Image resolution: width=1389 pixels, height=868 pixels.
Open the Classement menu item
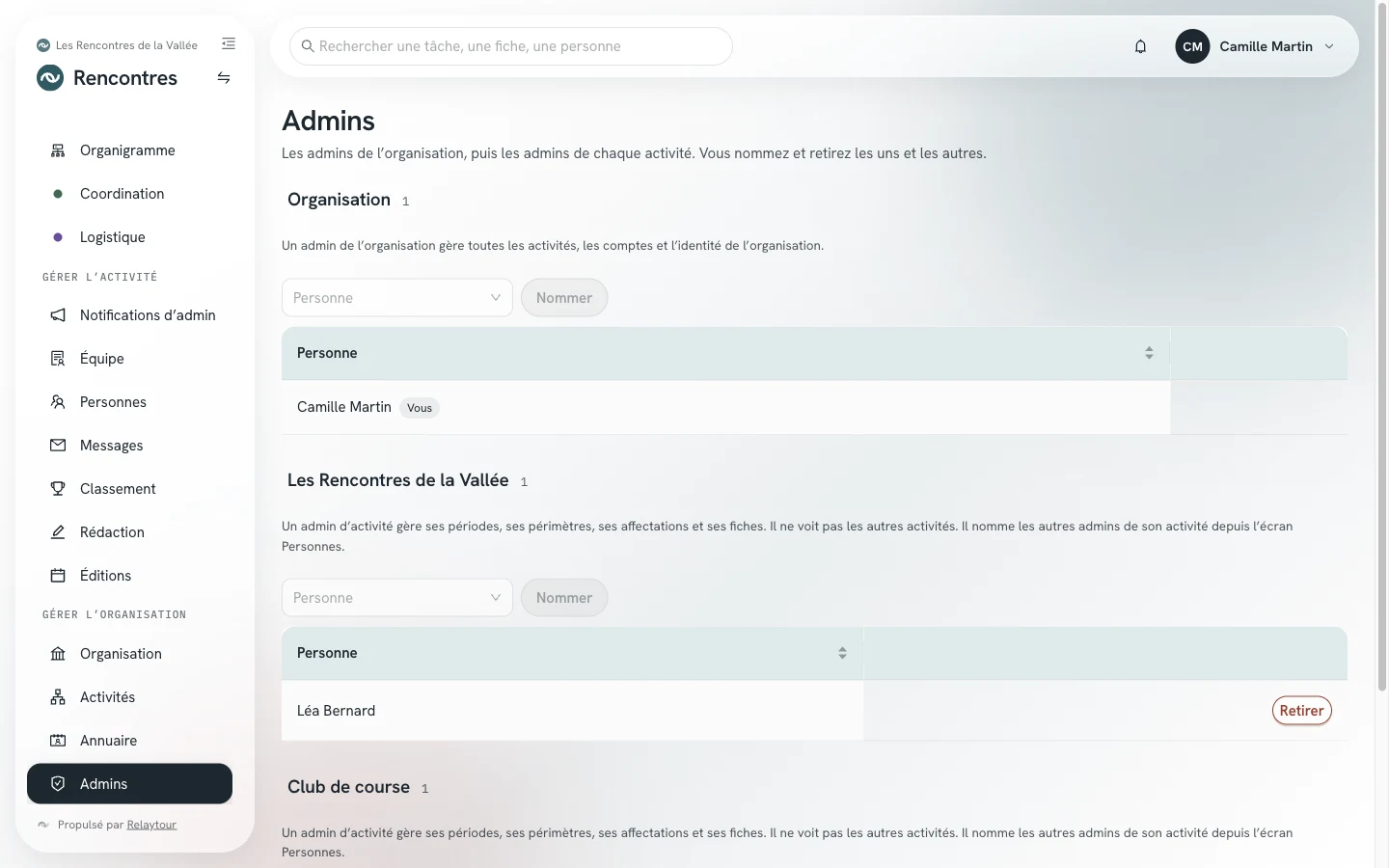point(129,489)
